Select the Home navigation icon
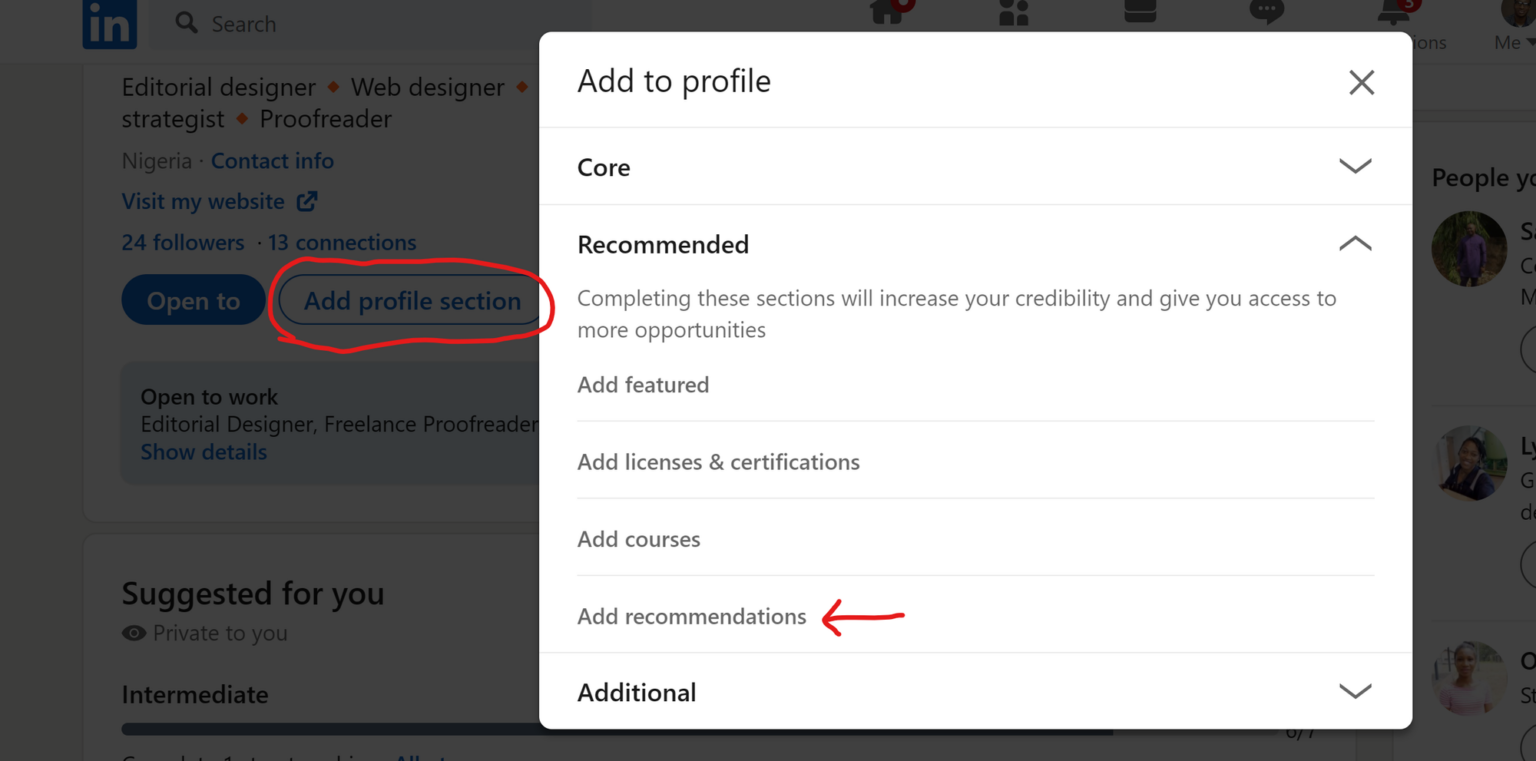 888,14
